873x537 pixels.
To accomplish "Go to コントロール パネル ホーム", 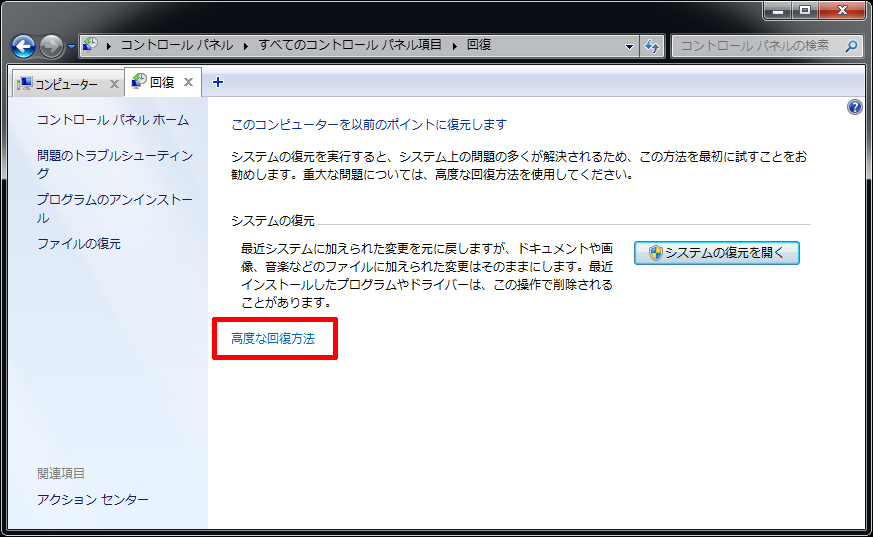I will (x=112, y=120).
